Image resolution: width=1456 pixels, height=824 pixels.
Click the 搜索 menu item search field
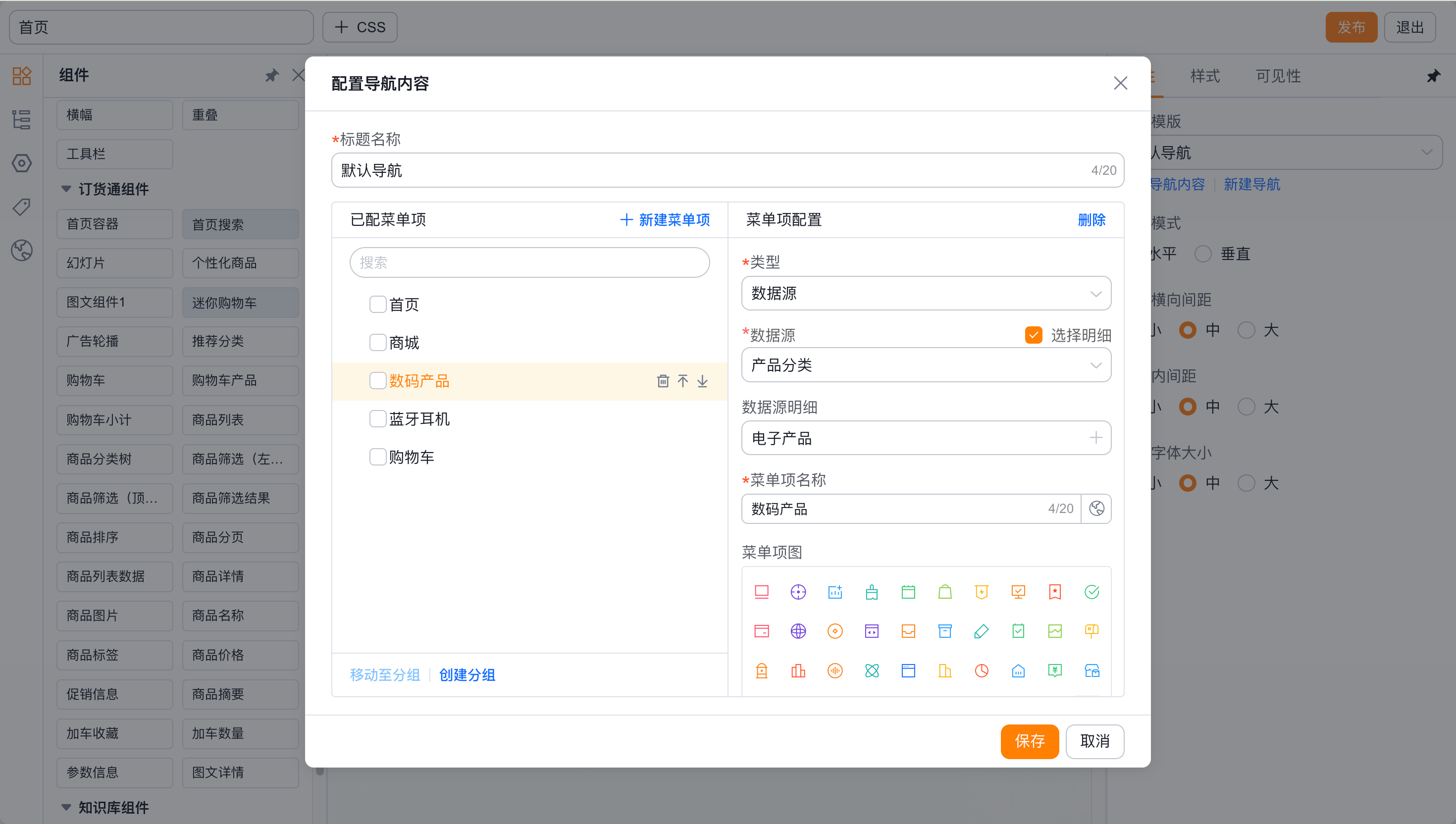(529, 262)
